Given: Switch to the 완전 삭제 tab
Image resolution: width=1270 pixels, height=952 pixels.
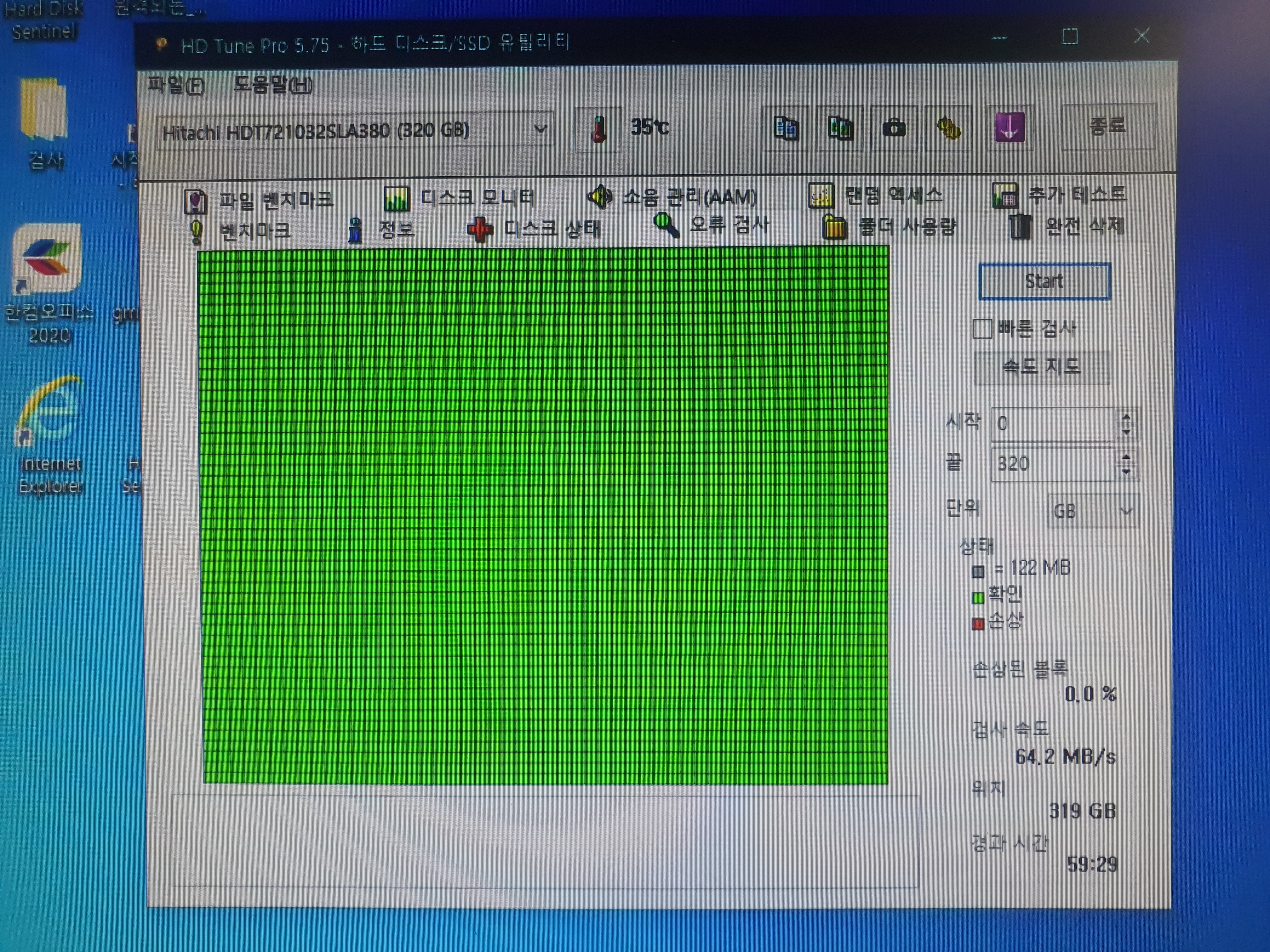Looking at the screenshot, I should pos(1066,226).
